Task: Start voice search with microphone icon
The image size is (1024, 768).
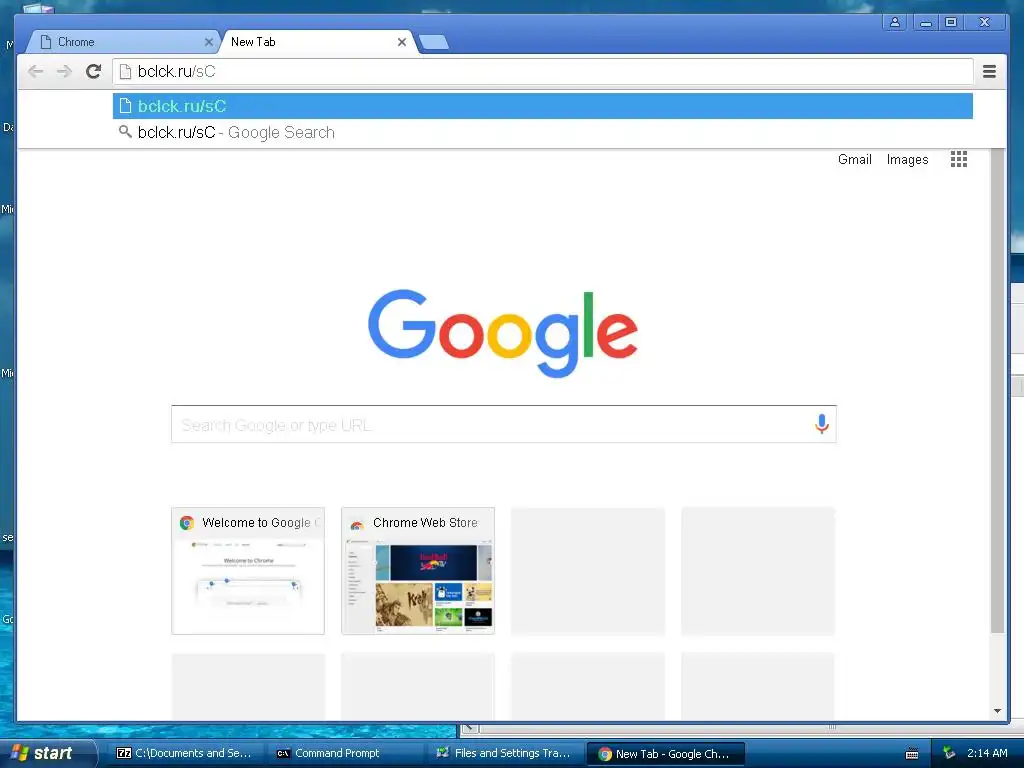Action: click(822, 424)
